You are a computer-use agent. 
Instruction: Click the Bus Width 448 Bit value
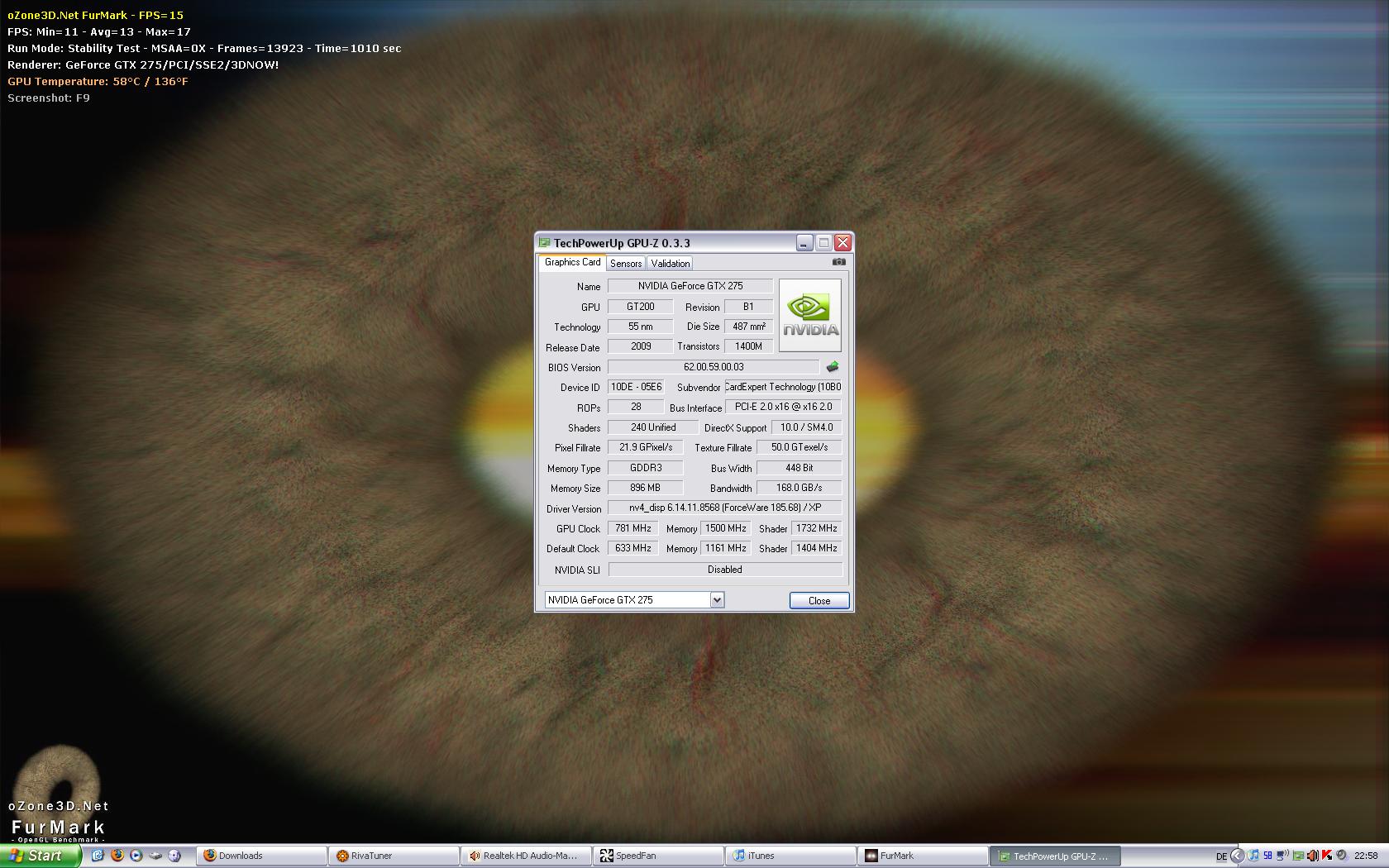799,468
